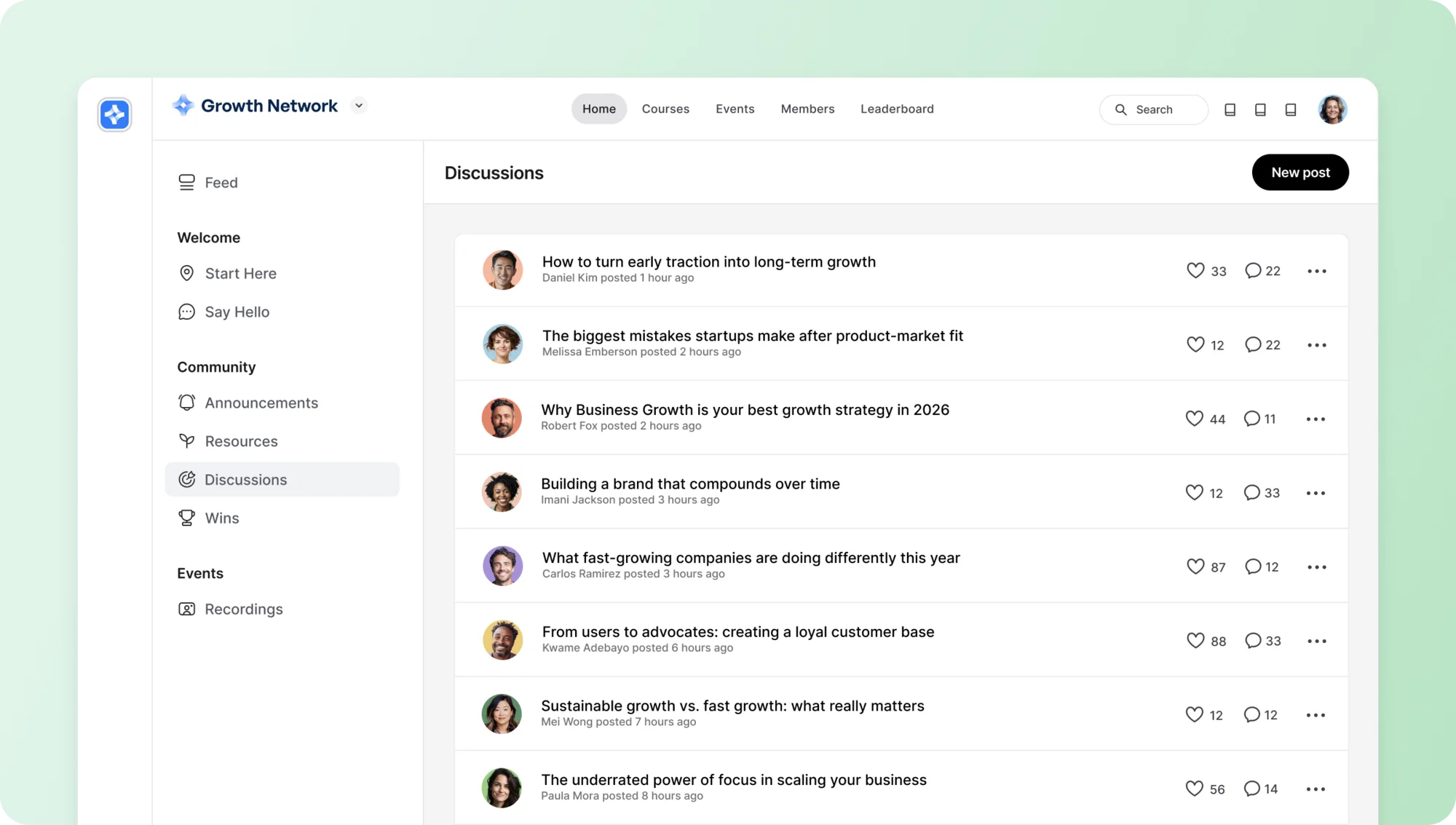Open the Wins space
Screen dimensions: 1456x825
[x=208, y=518]
